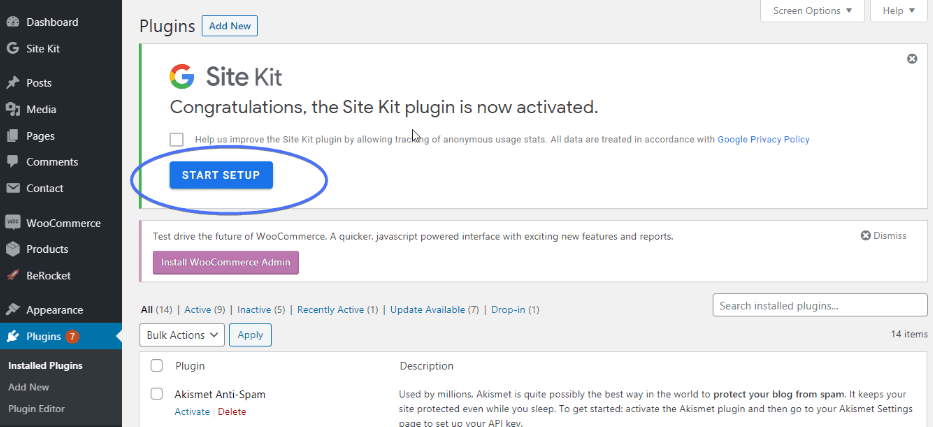The height and width of the screenshot is (427, 933).
Task: Delete the Akismet Anti-Spam plugin
Action: tap(232, 412)
